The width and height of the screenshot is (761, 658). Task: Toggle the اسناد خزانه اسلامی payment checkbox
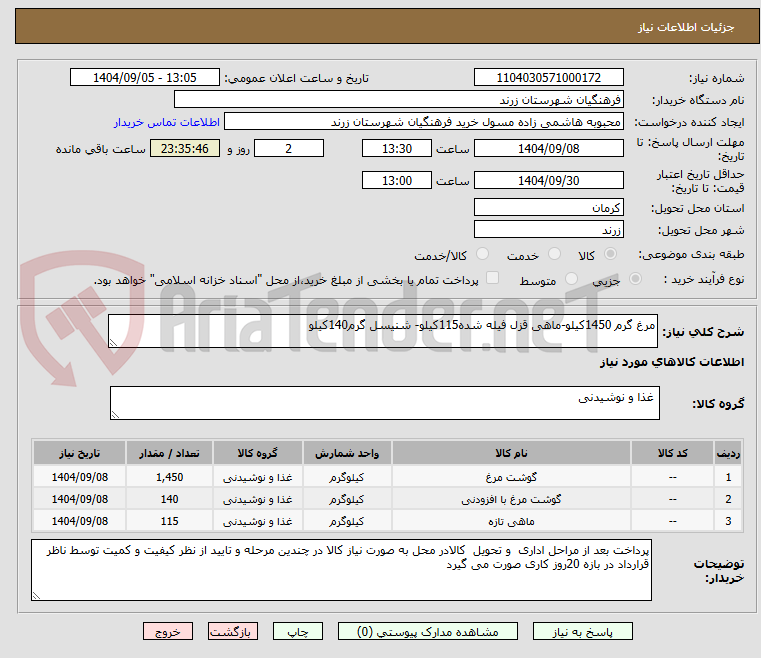pyautogui.click(x=492, y=278)
